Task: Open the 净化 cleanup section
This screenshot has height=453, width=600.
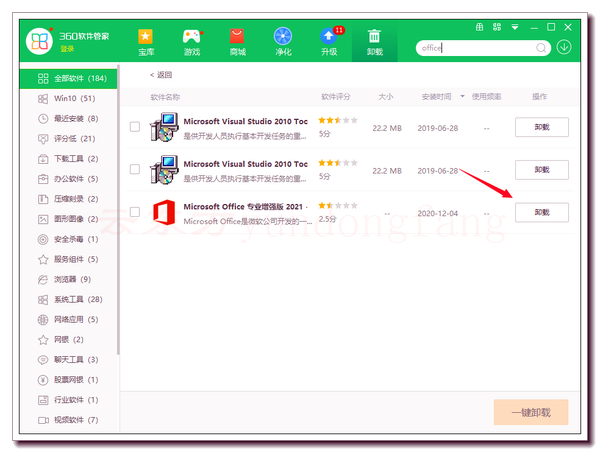Action: [x=283, y=42]
